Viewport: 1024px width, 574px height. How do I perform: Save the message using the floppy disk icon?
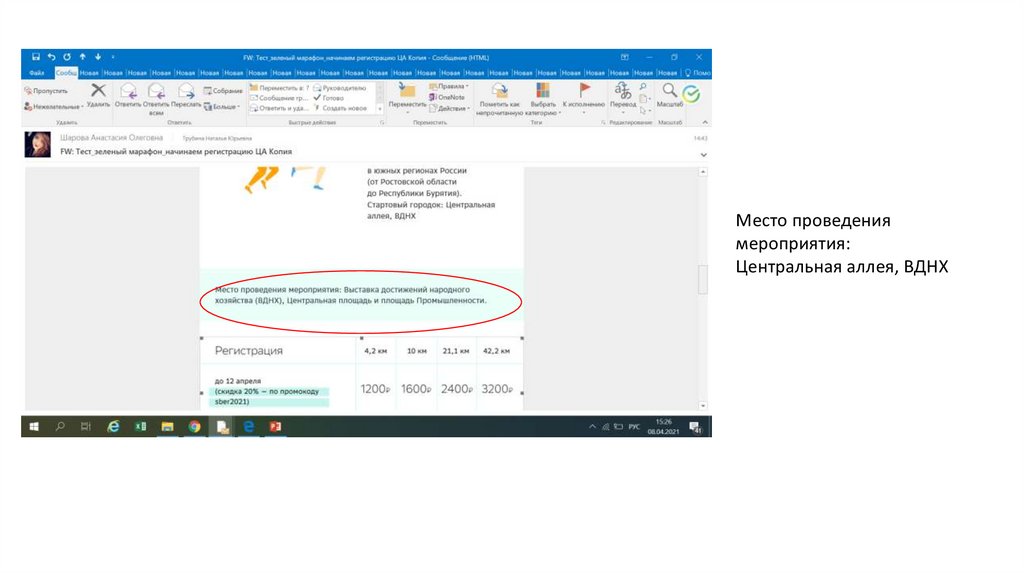pyautogui.click(x=36, y=57)
